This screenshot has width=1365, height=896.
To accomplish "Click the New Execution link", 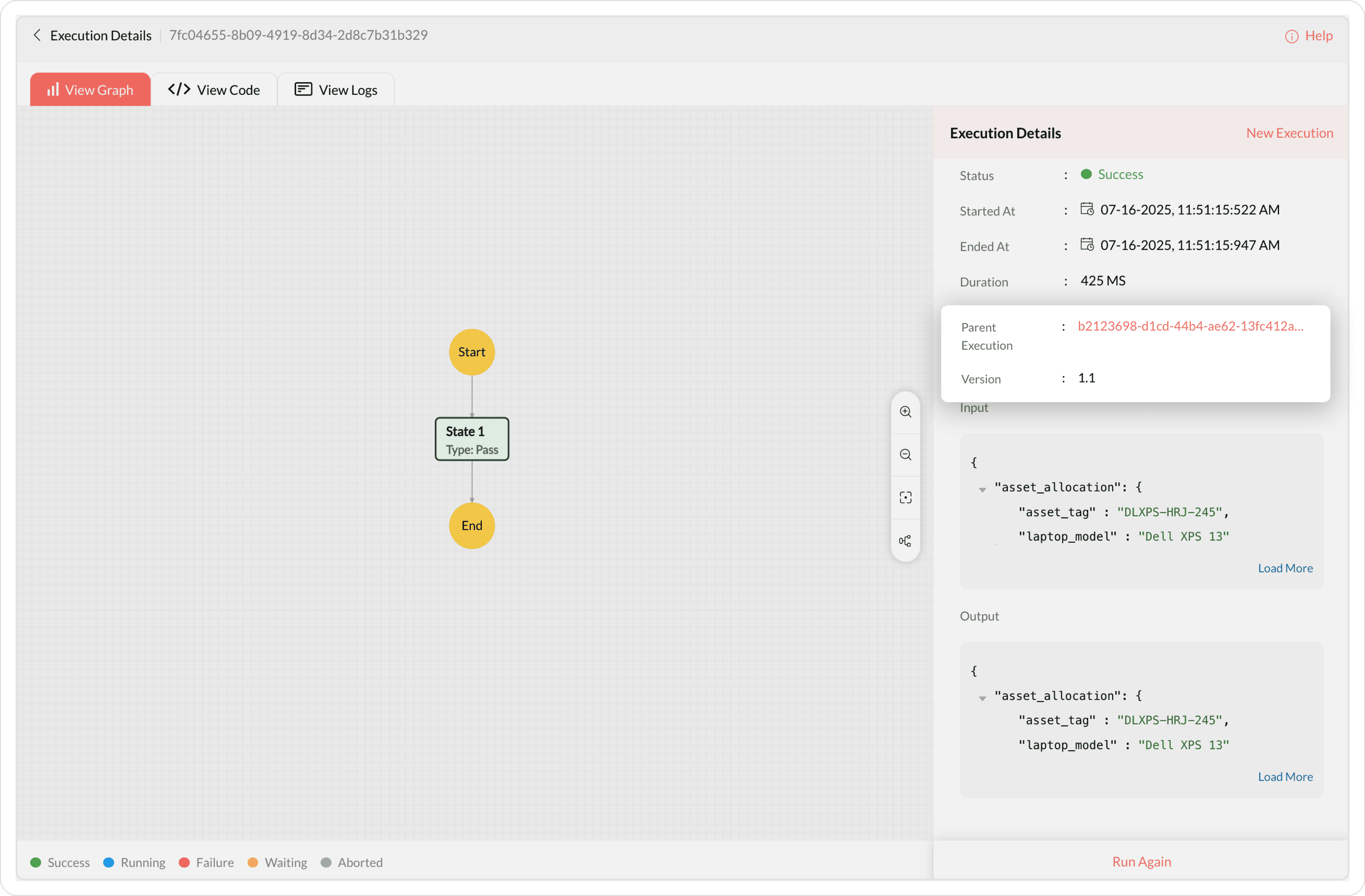I will coord(1289,133).
